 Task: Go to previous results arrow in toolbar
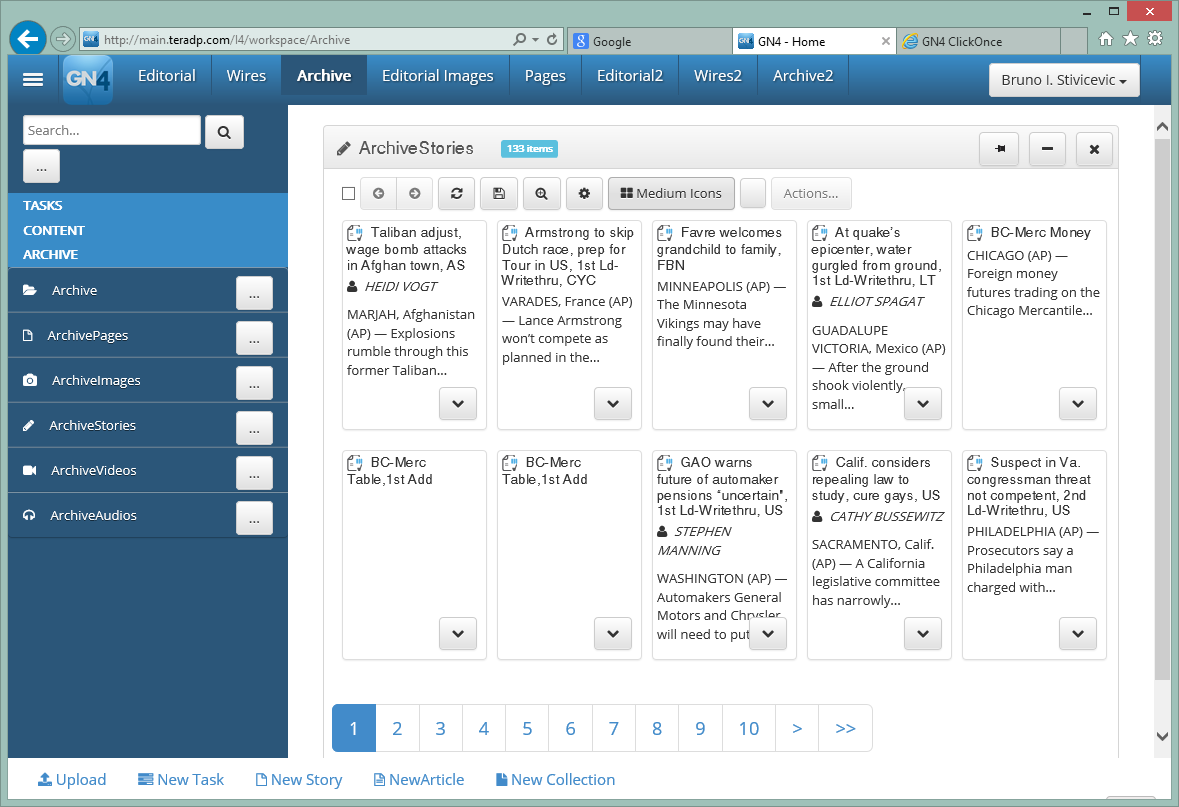tap(378, 193)
